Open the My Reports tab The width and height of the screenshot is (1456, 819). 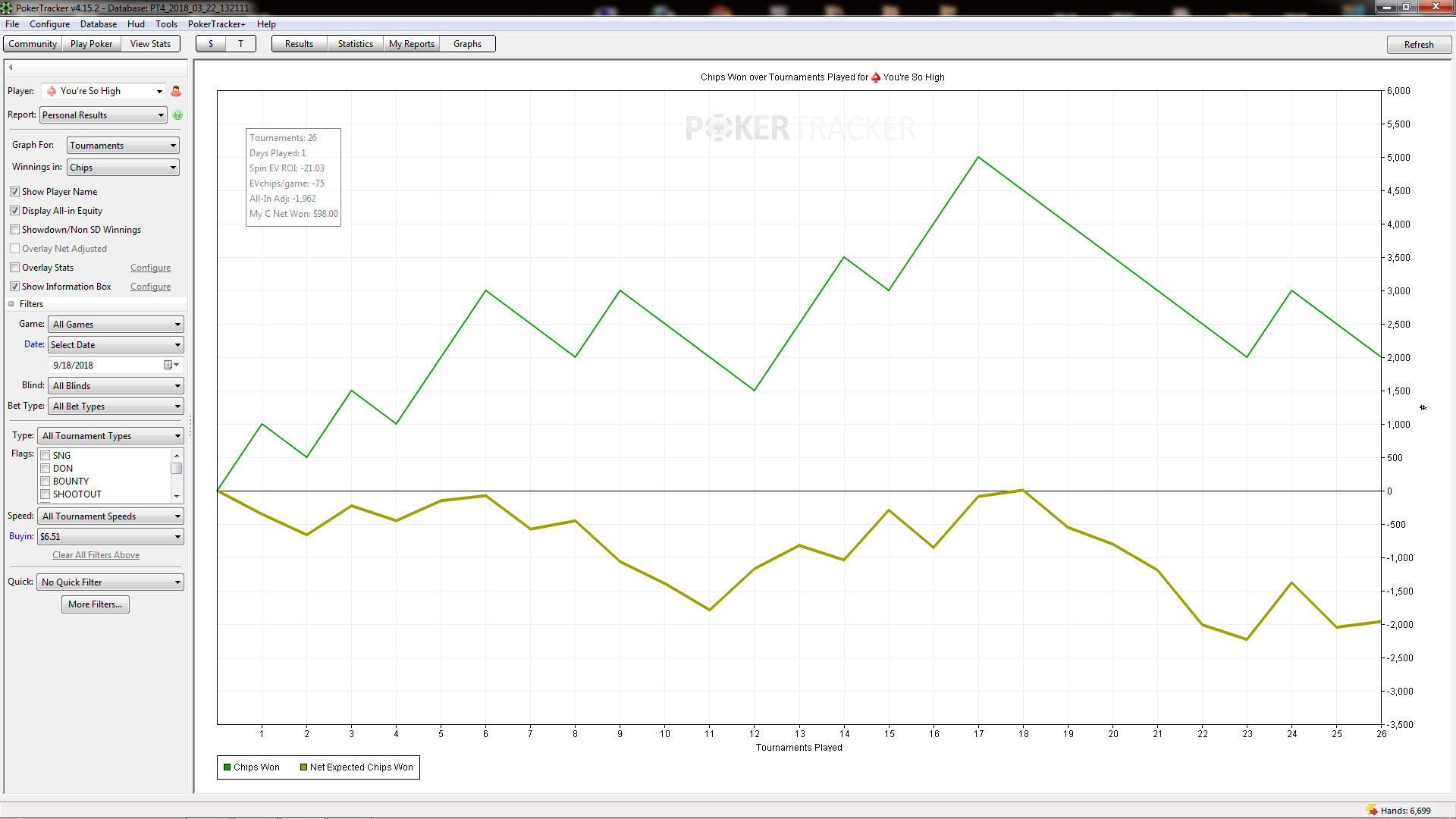pos(412,44)
